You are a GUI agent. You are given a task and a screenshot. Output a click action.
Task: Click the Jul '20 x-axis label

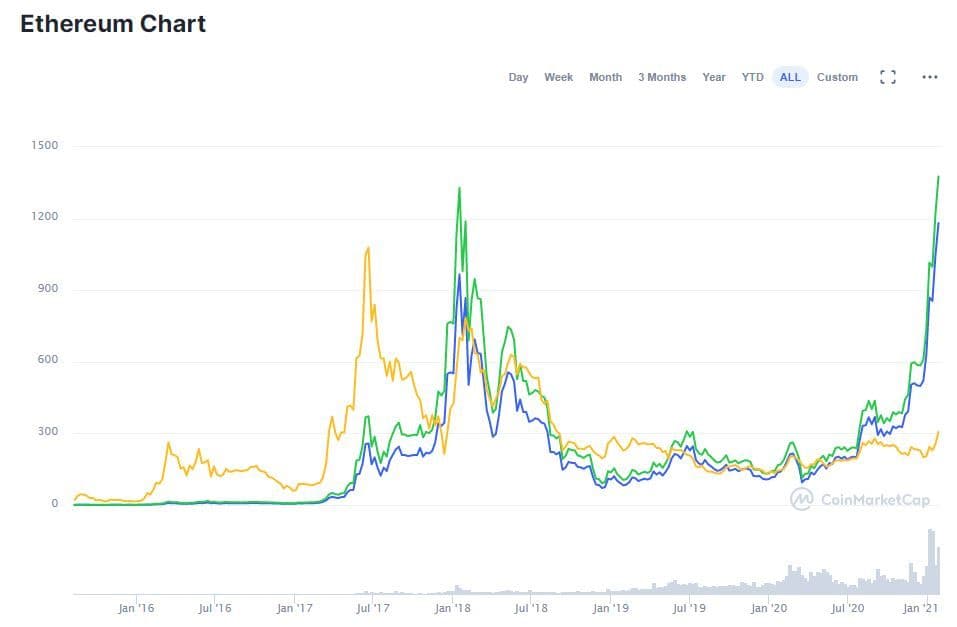point(848,607)
